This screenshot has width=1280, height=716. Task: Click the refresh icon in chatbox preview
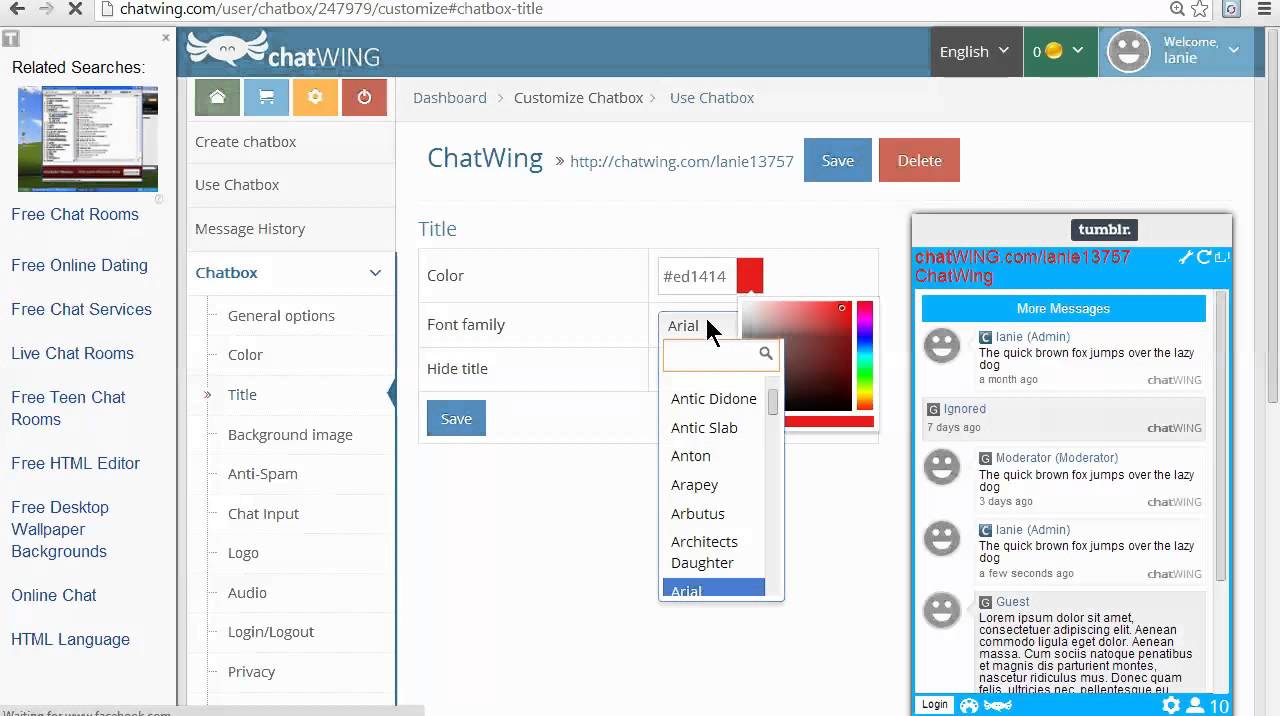[1204, 257]
